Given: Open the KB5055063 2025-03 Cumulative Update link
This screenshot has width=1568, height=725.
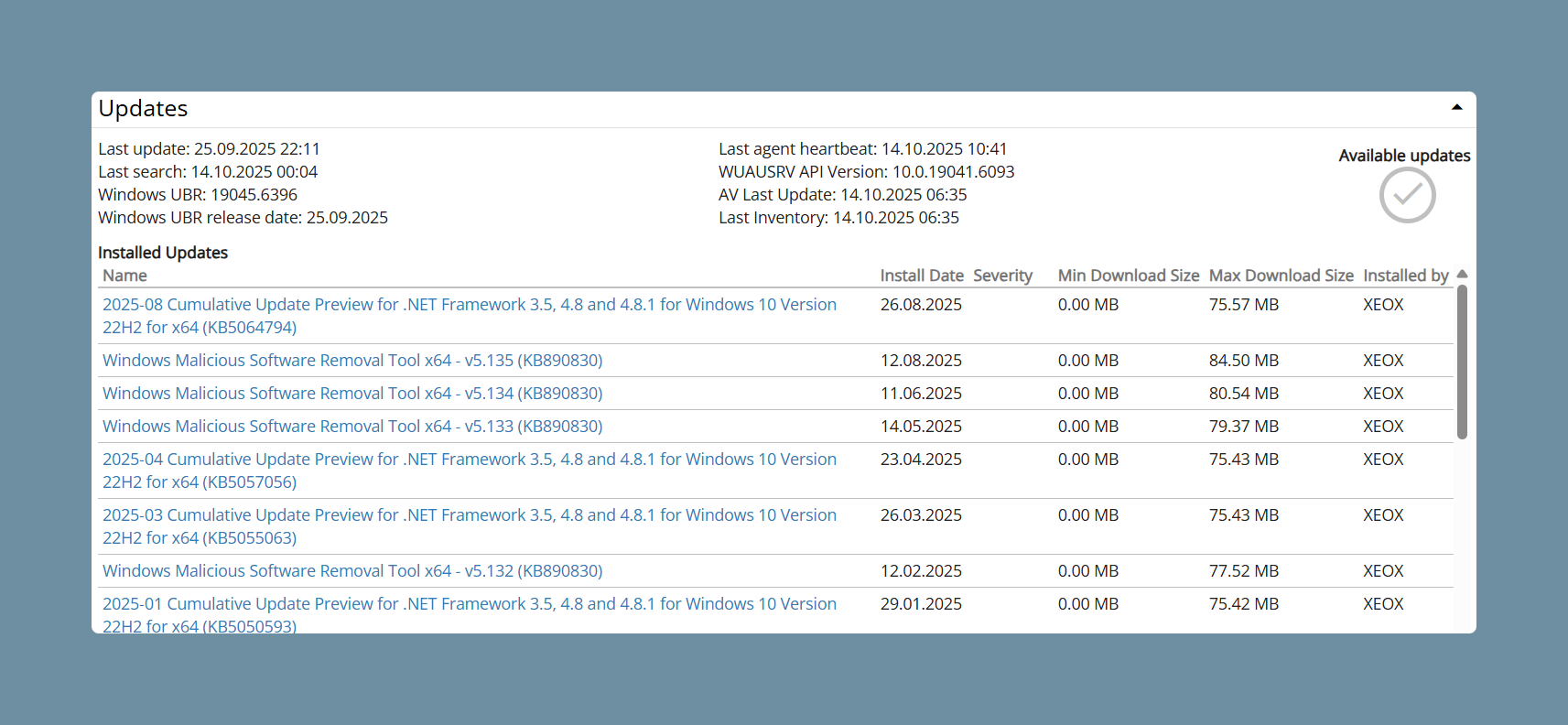Looking at the screenshot, I should (x=470, y=526).
